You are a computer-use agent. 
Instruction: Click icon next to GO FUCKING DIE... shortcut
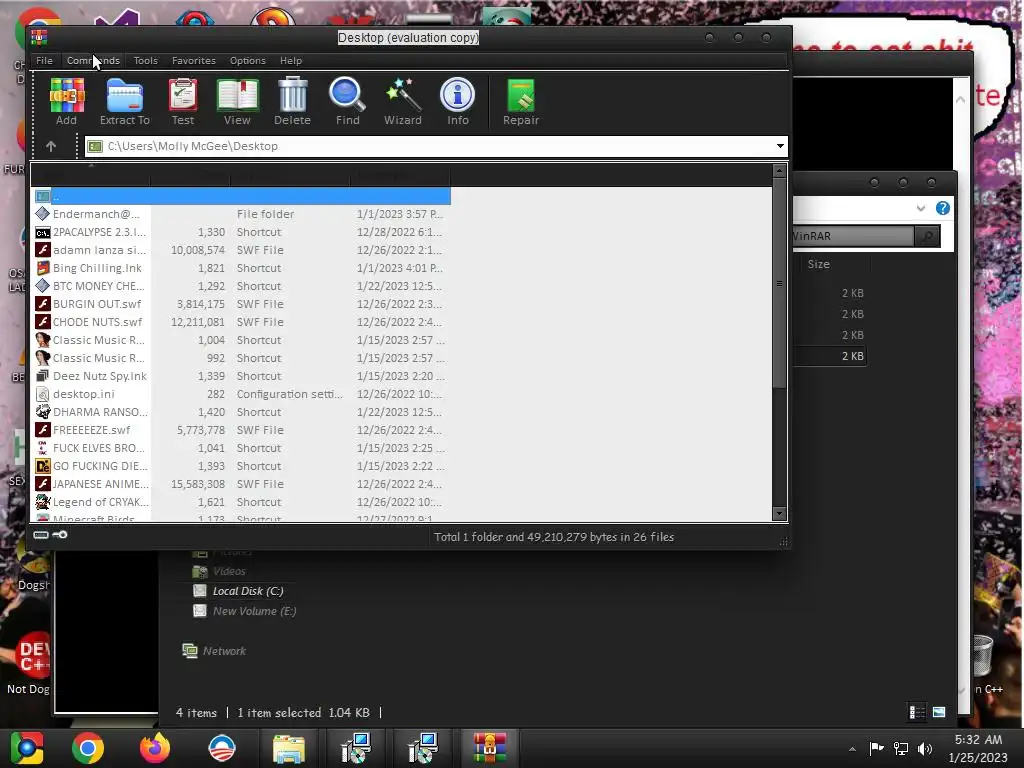(42, 466)
